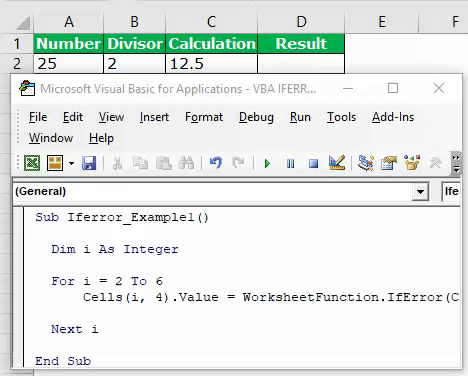Select column C header in Excel
The image size is (468, 376).
[211, 22]
